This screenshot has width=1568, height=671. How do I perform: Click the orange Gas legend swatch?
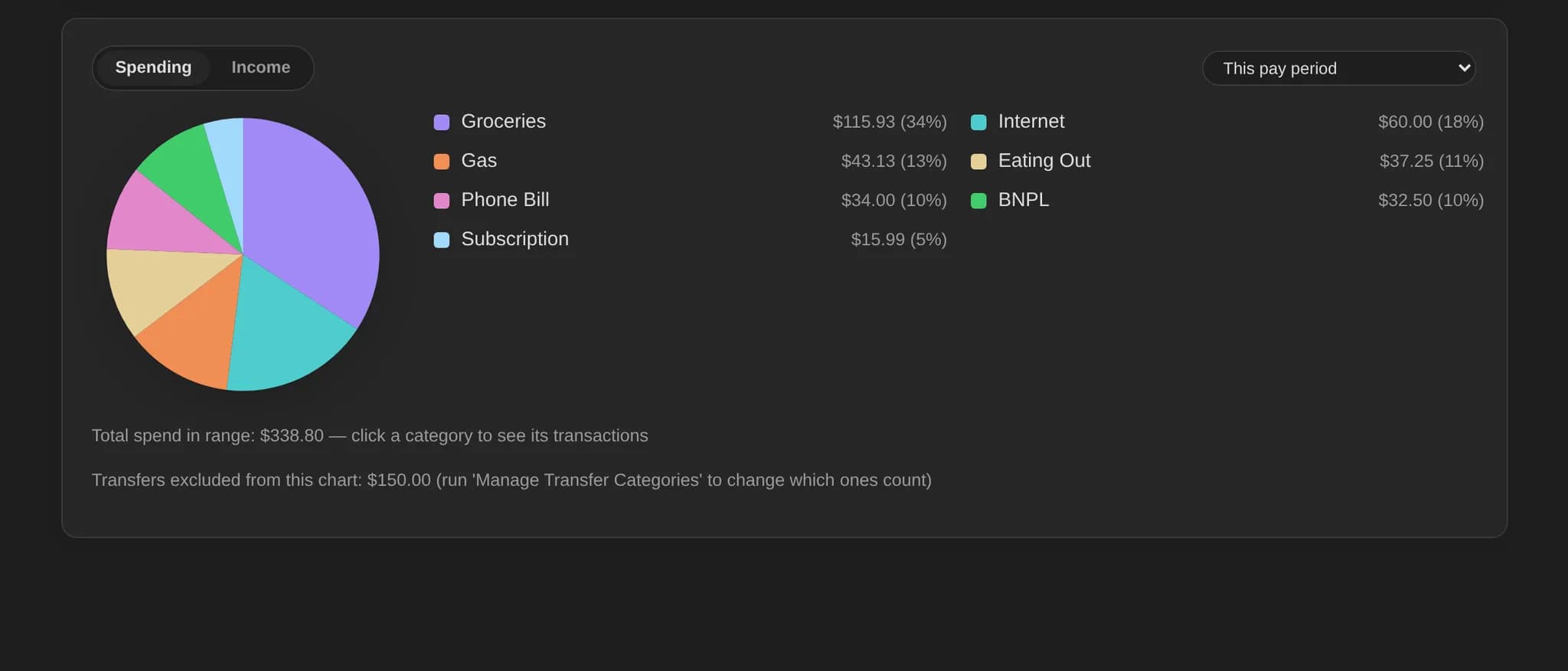click(442, 162)
